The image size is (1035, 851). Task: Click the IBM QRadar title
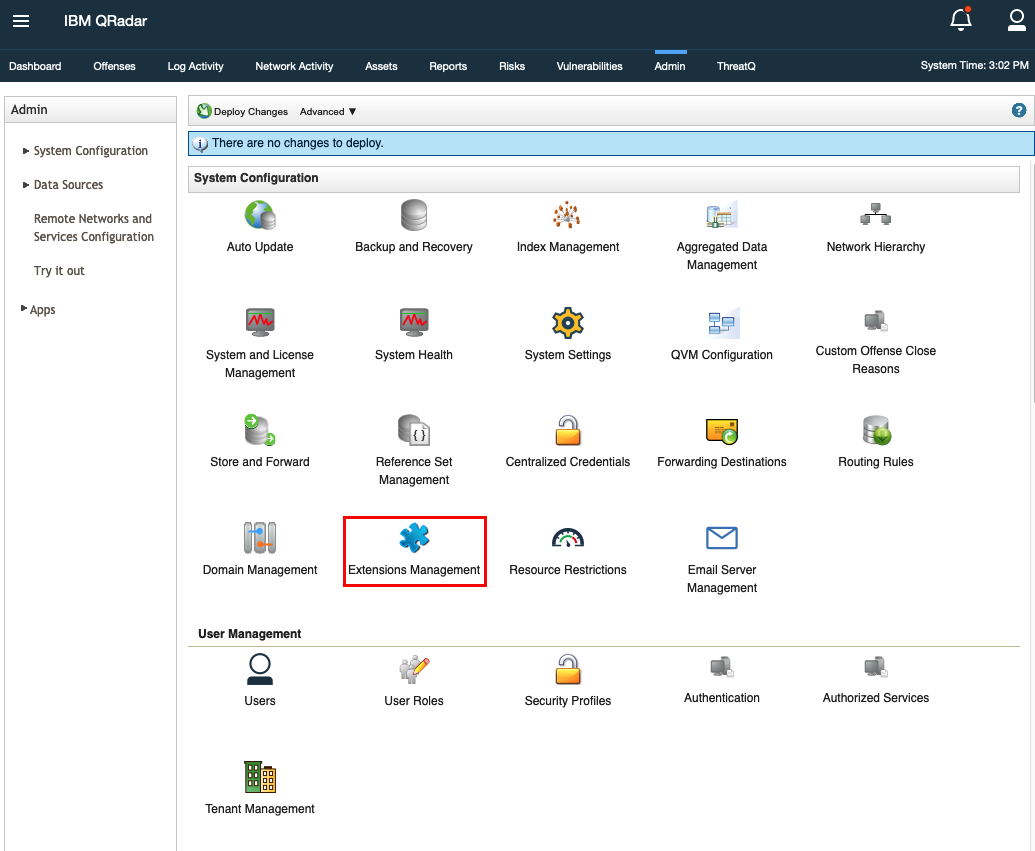[x=106, y=20]
